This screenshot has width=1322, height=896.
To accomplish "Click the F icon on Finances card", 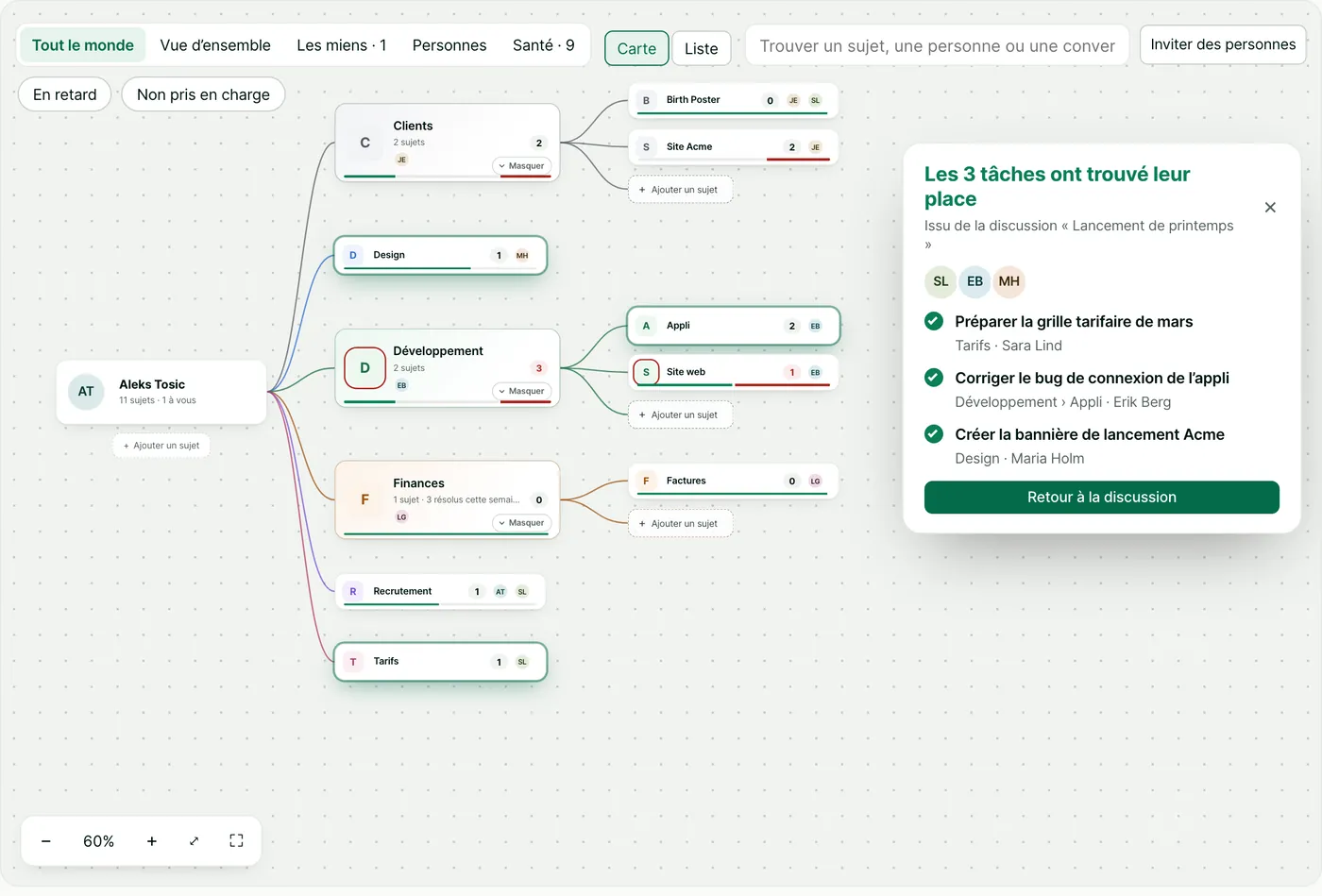I will 364,499.
